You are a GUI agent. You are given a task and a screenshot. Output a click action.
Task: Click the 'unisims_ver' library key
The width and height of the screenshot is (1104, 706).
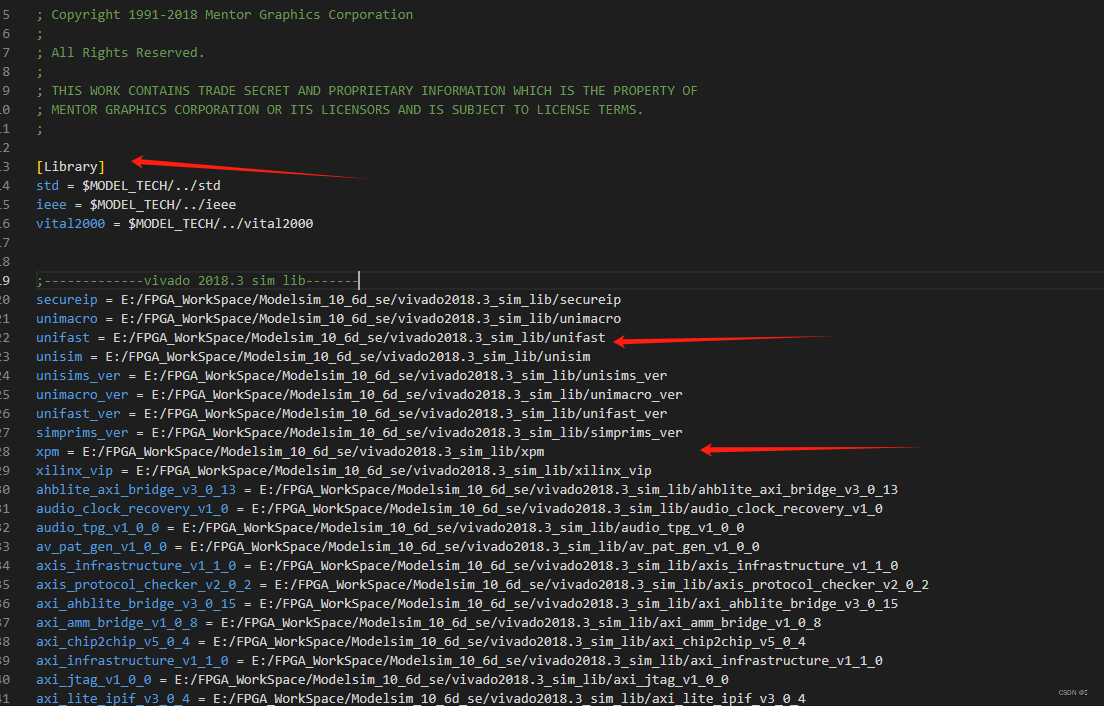(x=78, y=376)
